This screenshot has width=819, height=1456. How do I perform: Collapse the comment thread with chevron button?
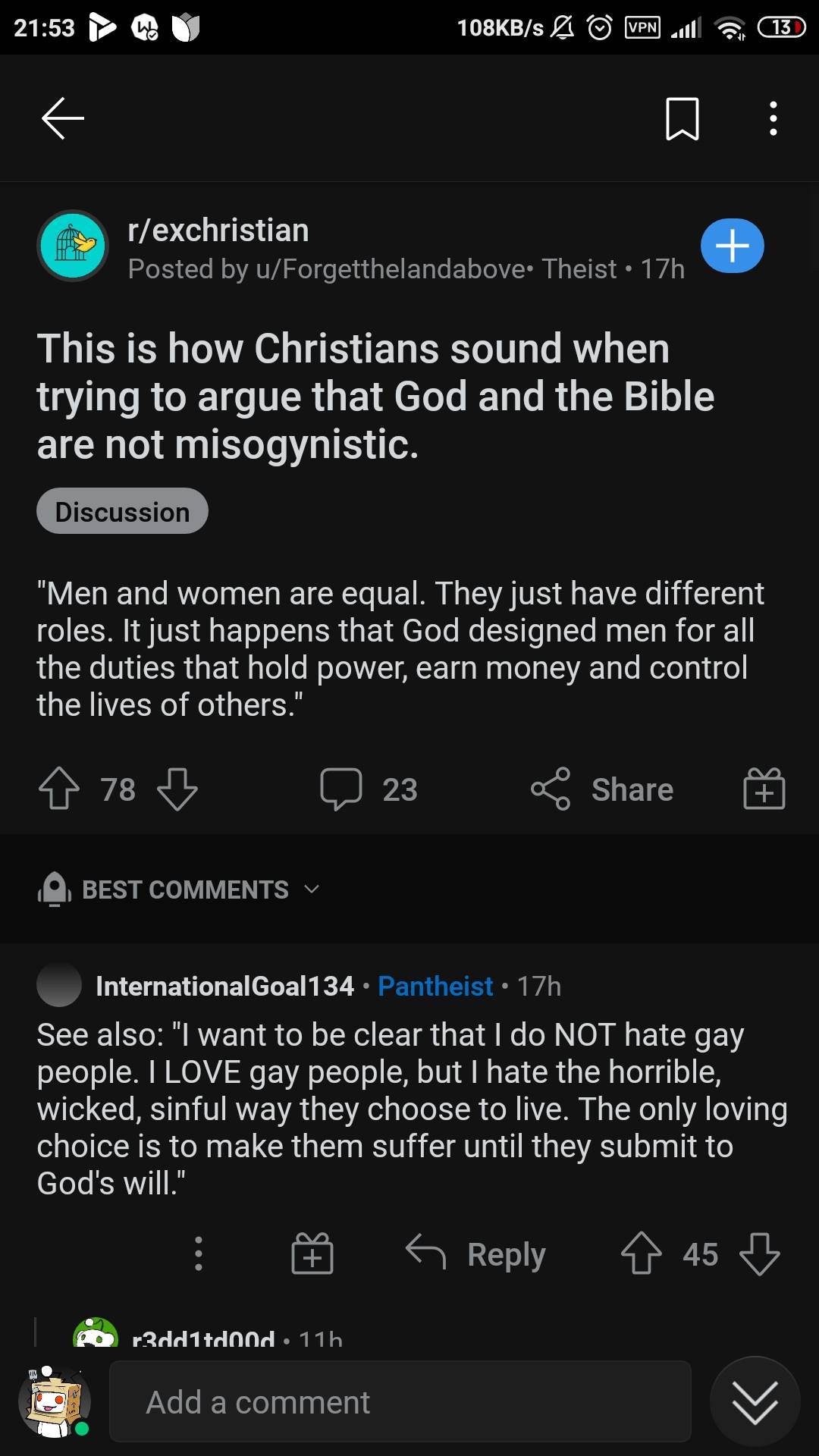coord(754,1401)
